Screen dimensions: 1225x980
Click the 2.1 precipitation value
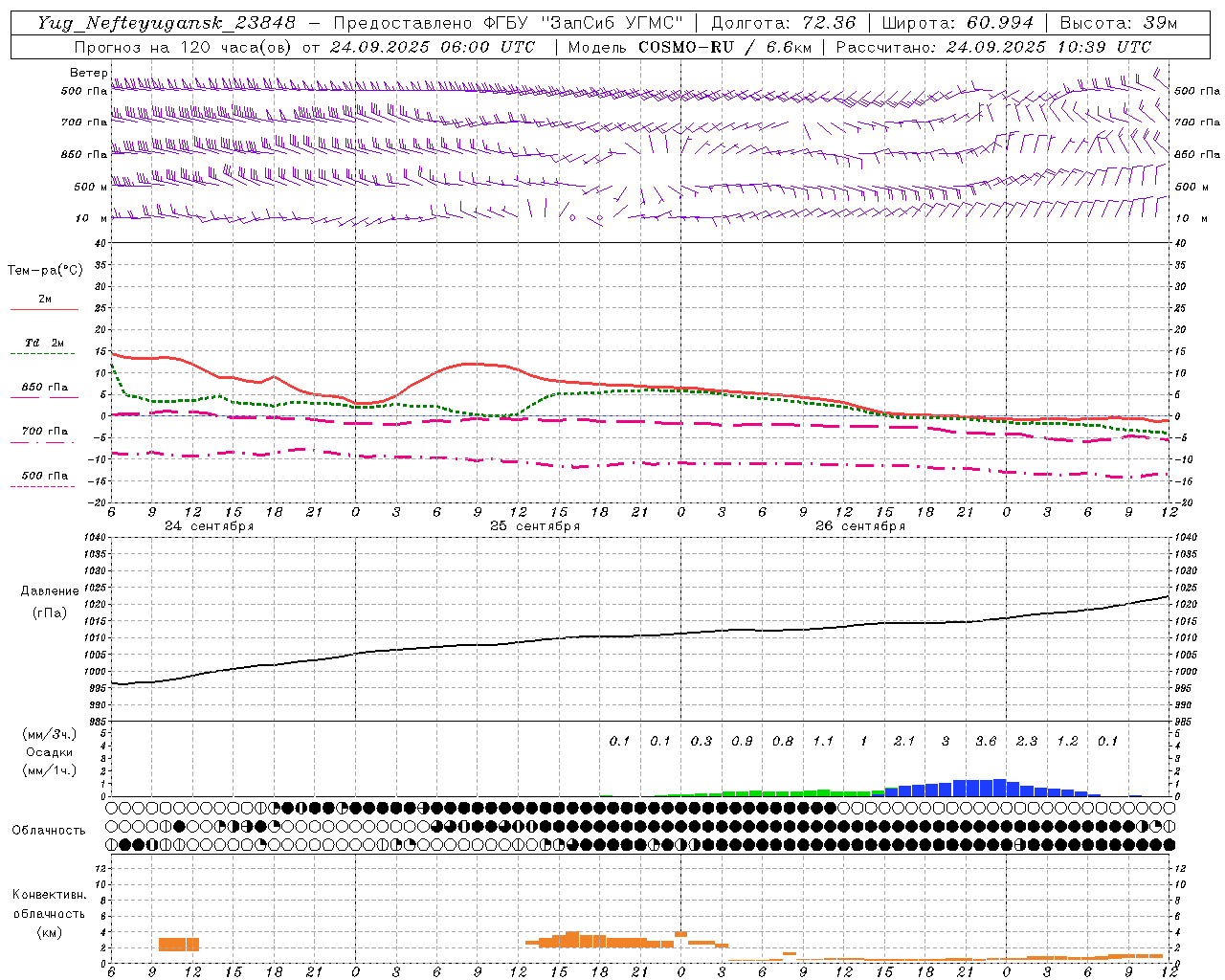[x=904, y=742]
